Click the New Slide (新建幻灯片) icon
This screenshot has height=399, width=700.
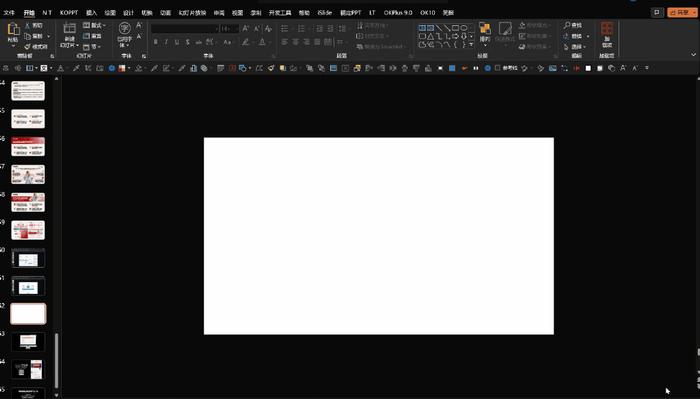(x=69, y=29)
